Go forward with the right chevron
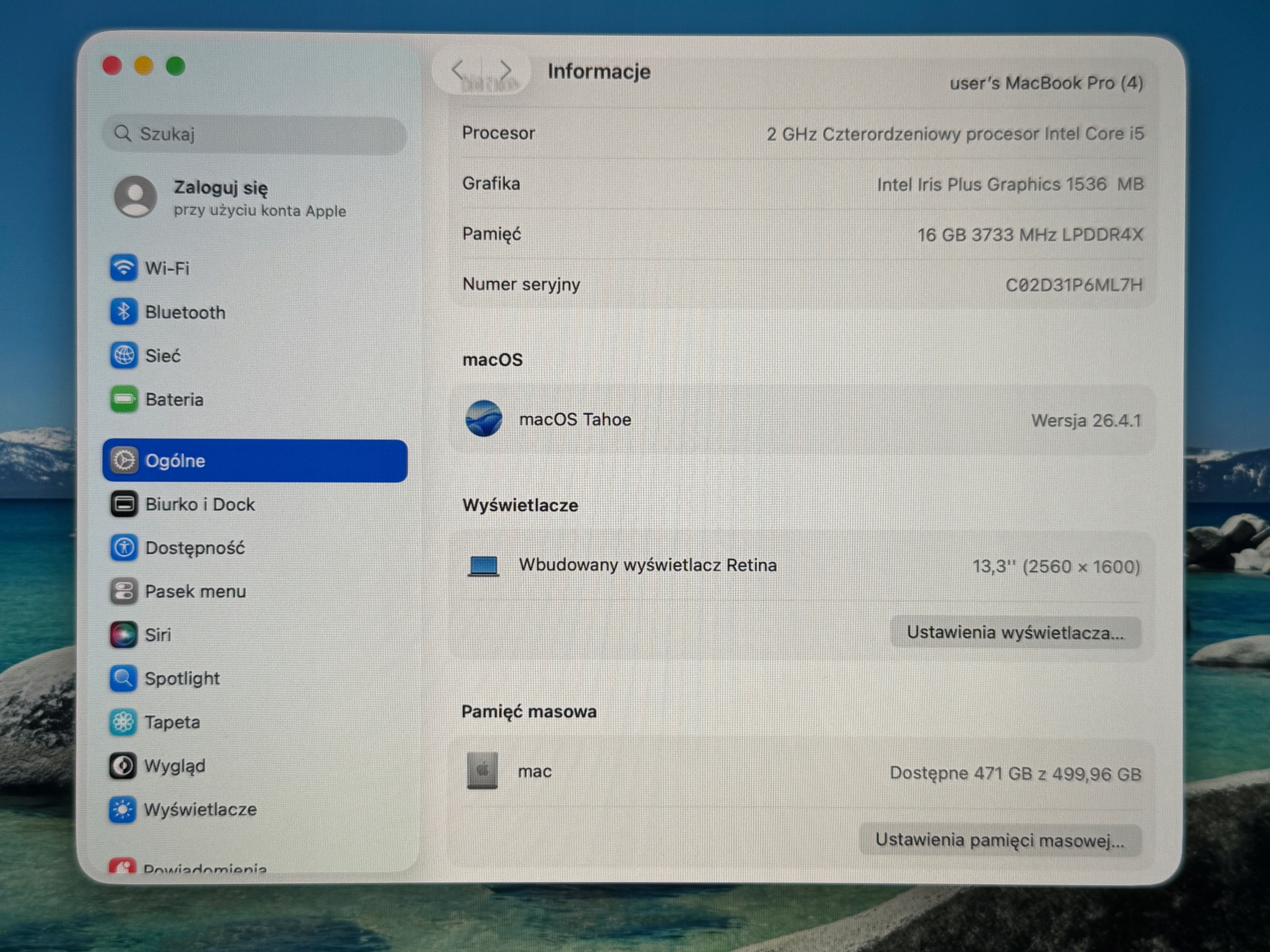The width and height of the screenshot is (1270, 952). (505, 70)
